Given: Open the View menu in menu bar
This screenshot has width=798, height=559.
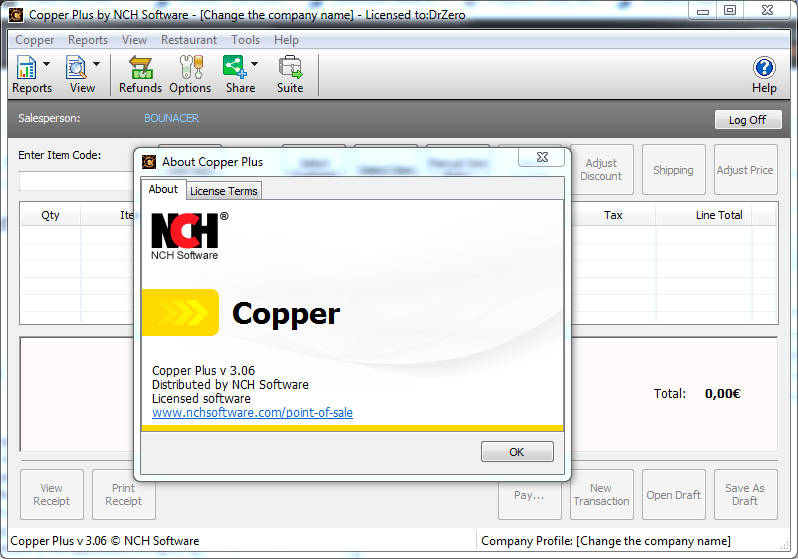Looking at the screenshot, I should point(134,40).
